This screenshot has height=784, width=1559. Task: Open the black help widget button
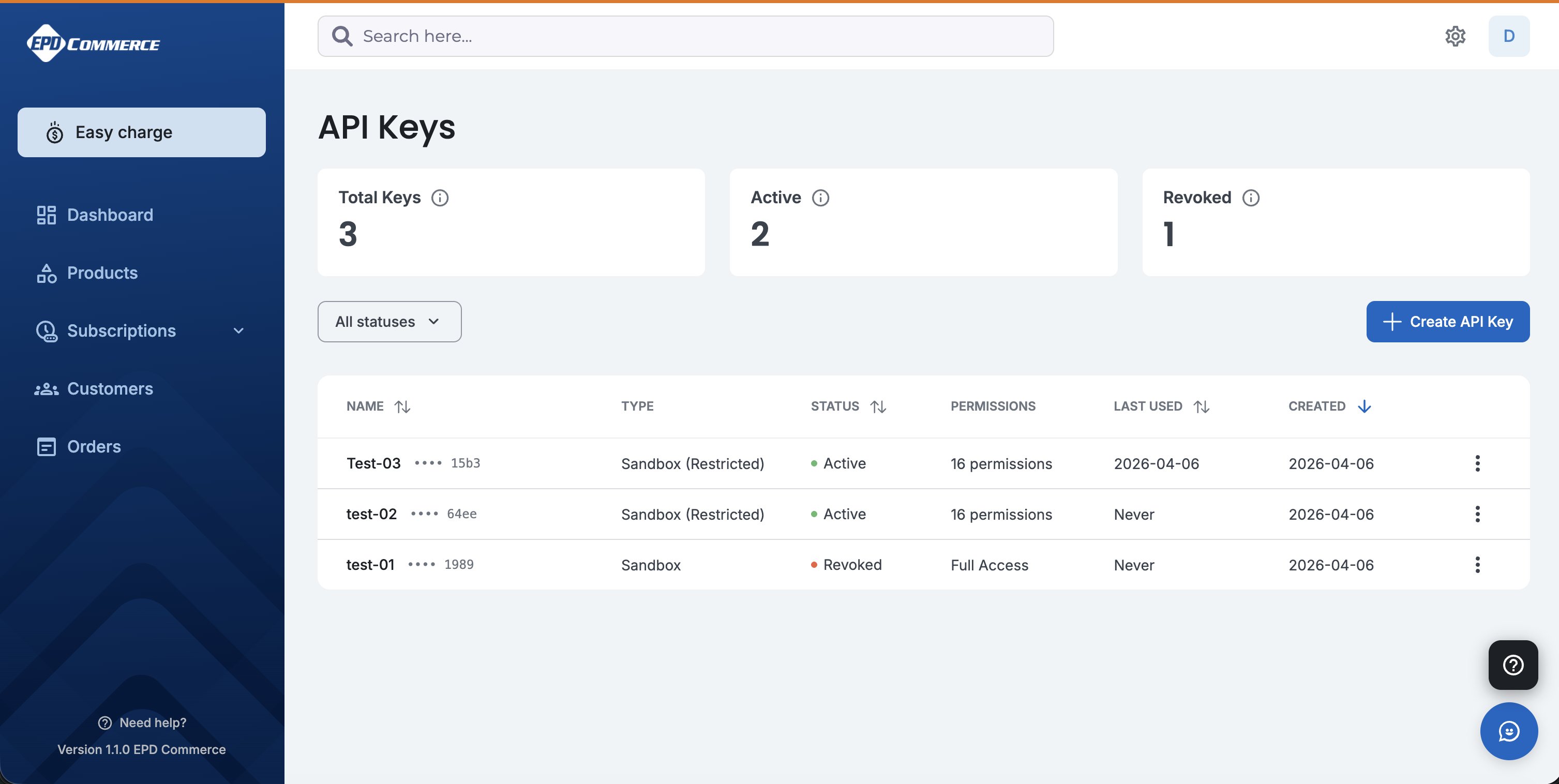coord(1513,665)
